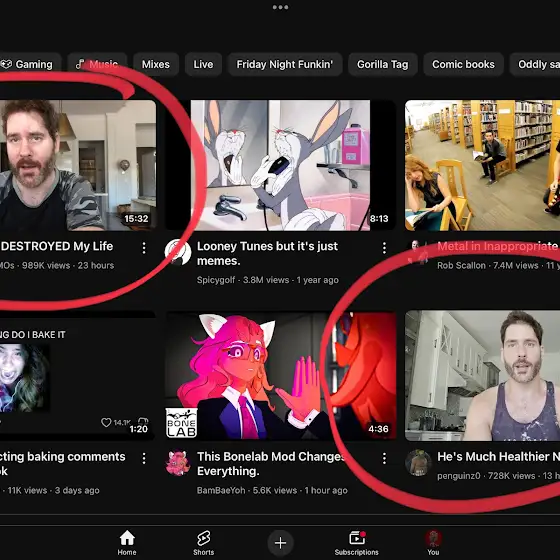Select the Mixes filter chip
This screenshot has height=560, width=560.
pyautogui.click(x=156, y=64)
